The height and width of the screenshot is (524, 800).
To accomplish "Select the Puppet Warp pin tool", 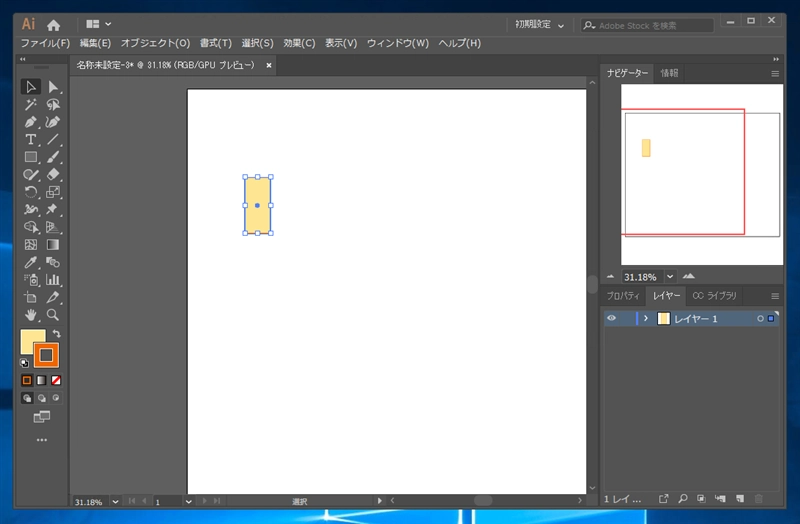I will click(53, 209).
